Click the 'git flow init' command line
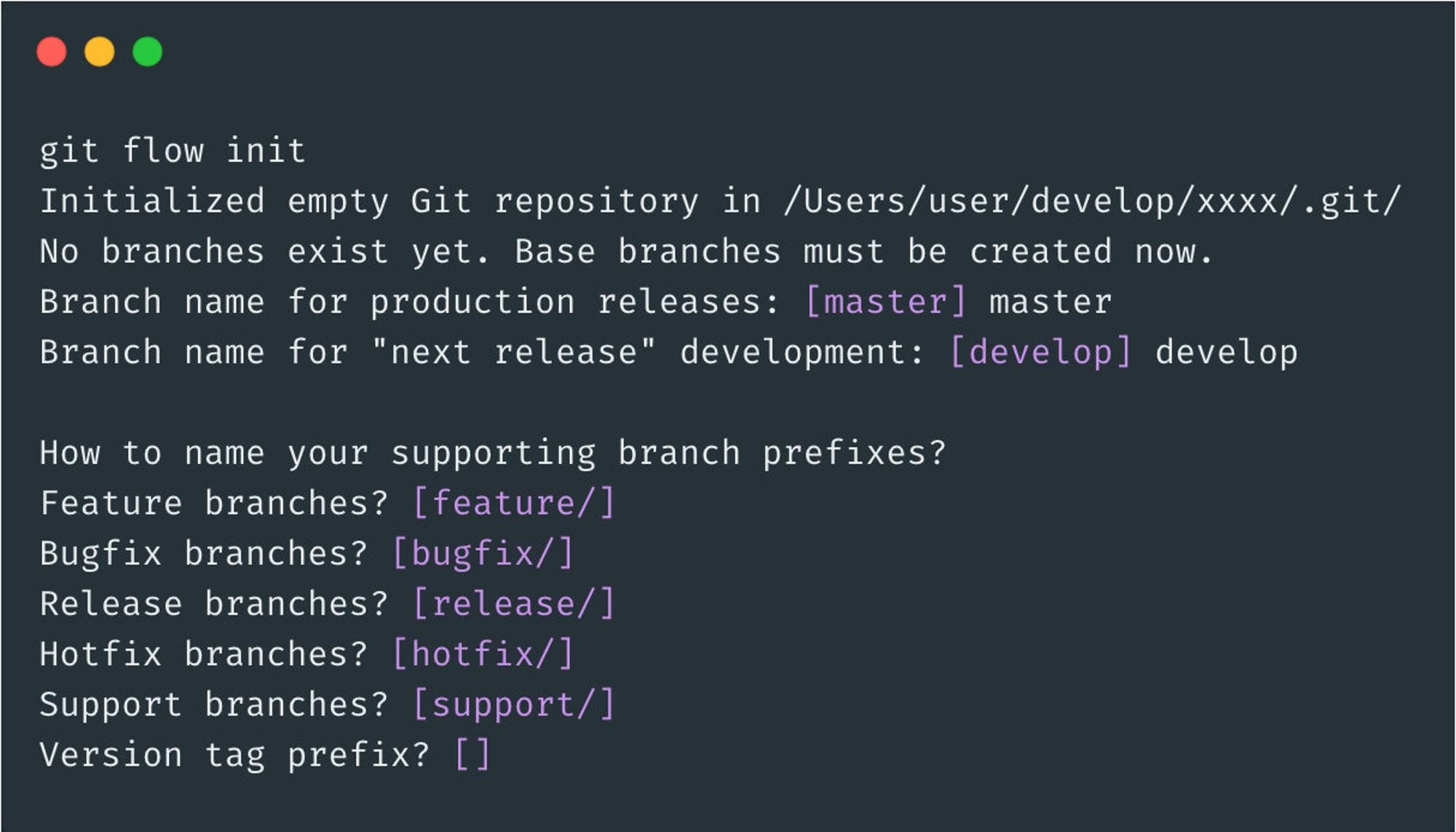This screenshot has width=1456, height=832. [173, 151]
